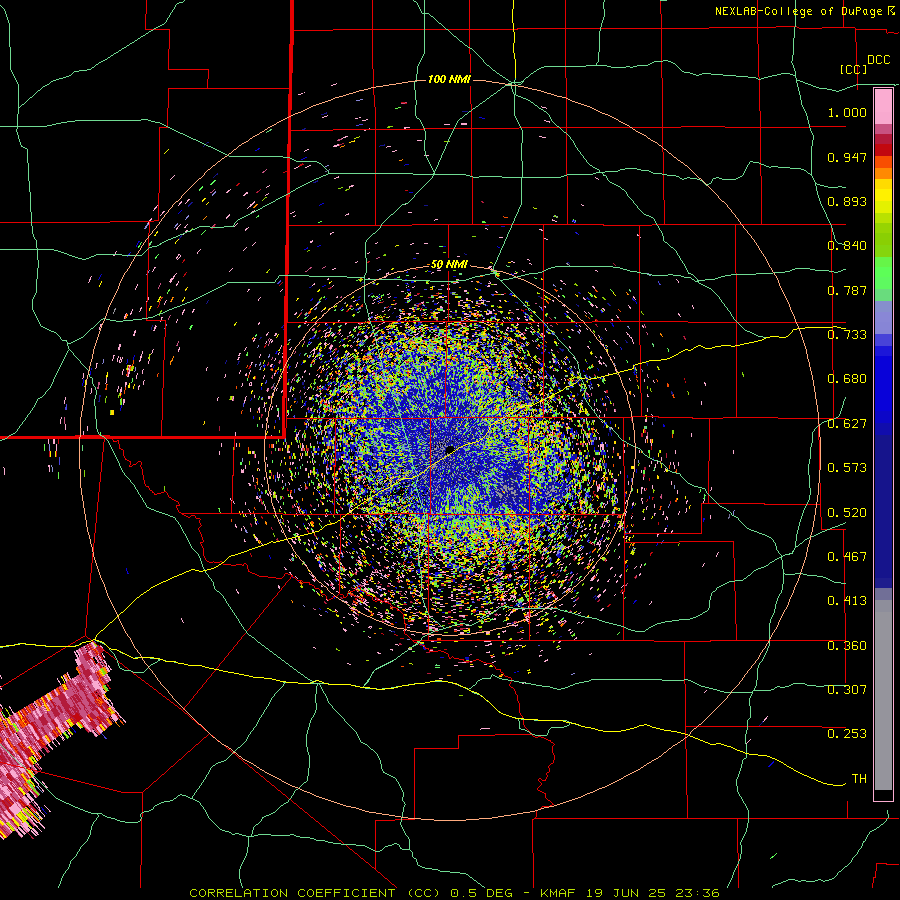The image size is (900, 900).
Task: Select the 0.787 scale value
Action: [847, 290]
